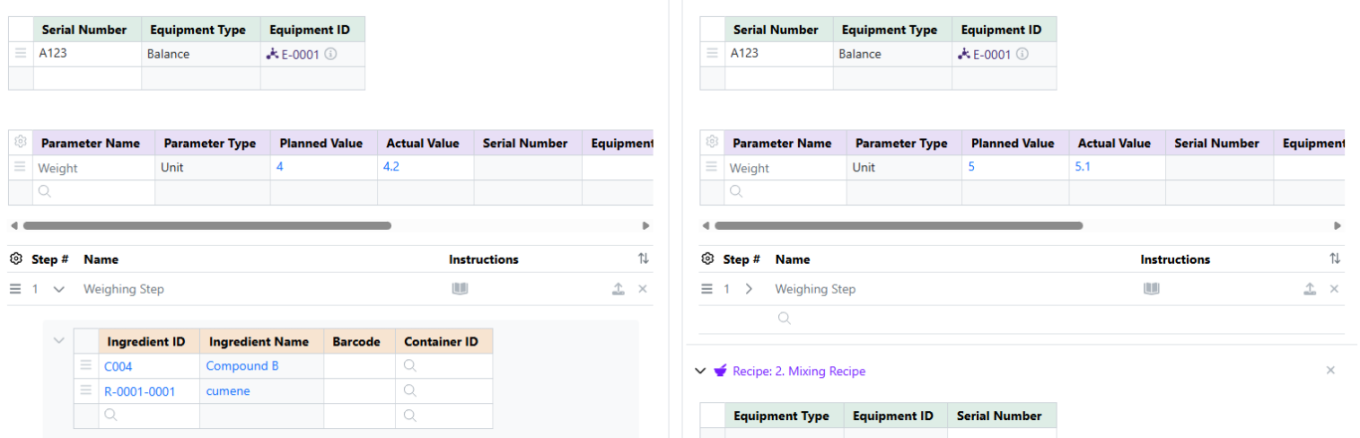Open instructions book icon for right Weighing Step
The image size is (1360, 438).
[1152, 289]
